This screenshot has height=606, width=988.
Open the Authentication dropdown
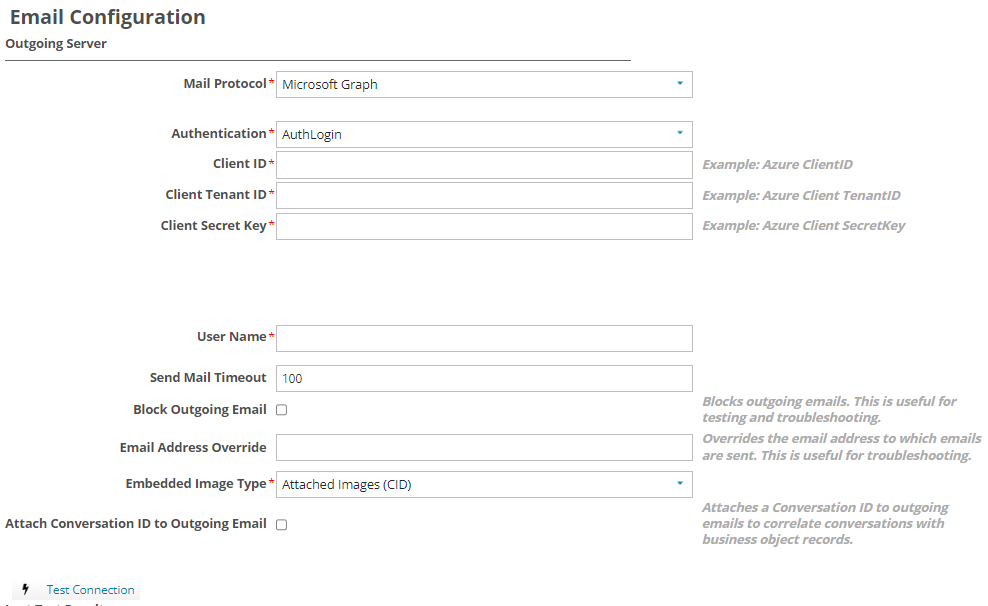[484, 134]
